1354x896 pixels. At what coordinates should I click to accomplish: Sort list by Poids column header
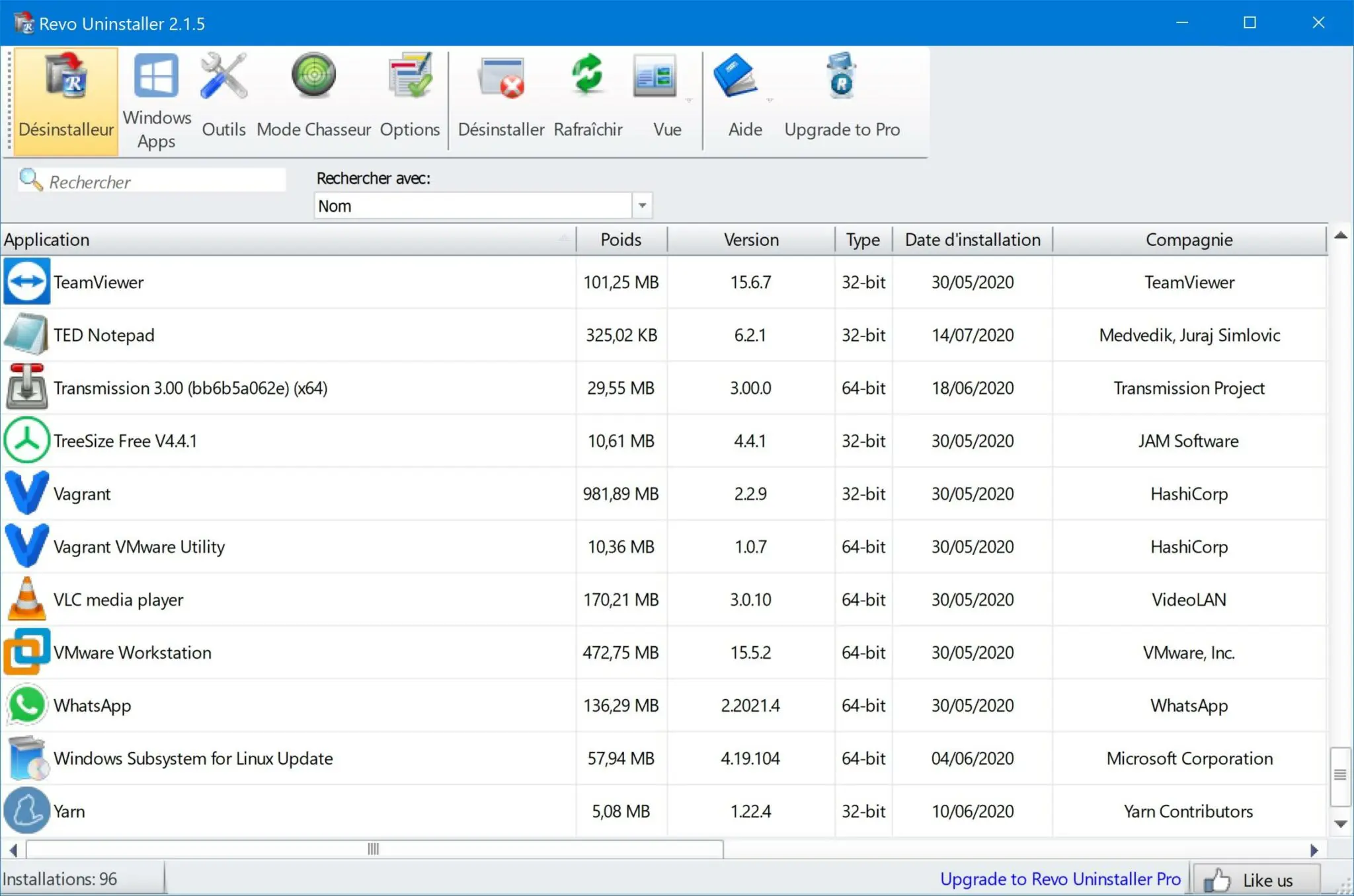(620, 240)
